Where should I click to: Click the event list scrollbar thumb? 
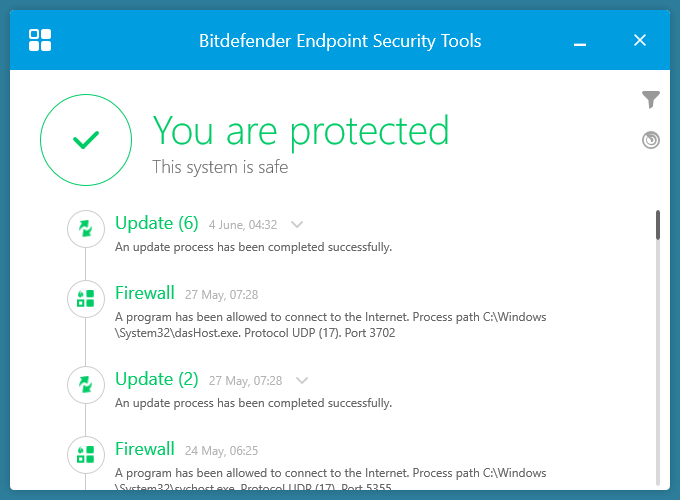[x=658, y=225]
